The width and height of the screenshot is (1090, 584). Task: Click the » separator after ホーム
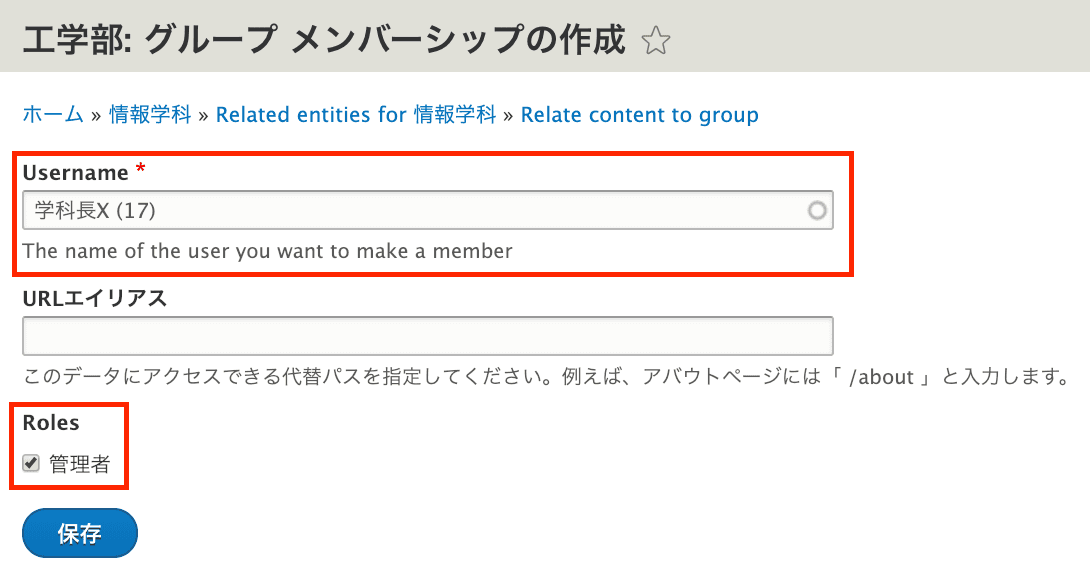96,115
